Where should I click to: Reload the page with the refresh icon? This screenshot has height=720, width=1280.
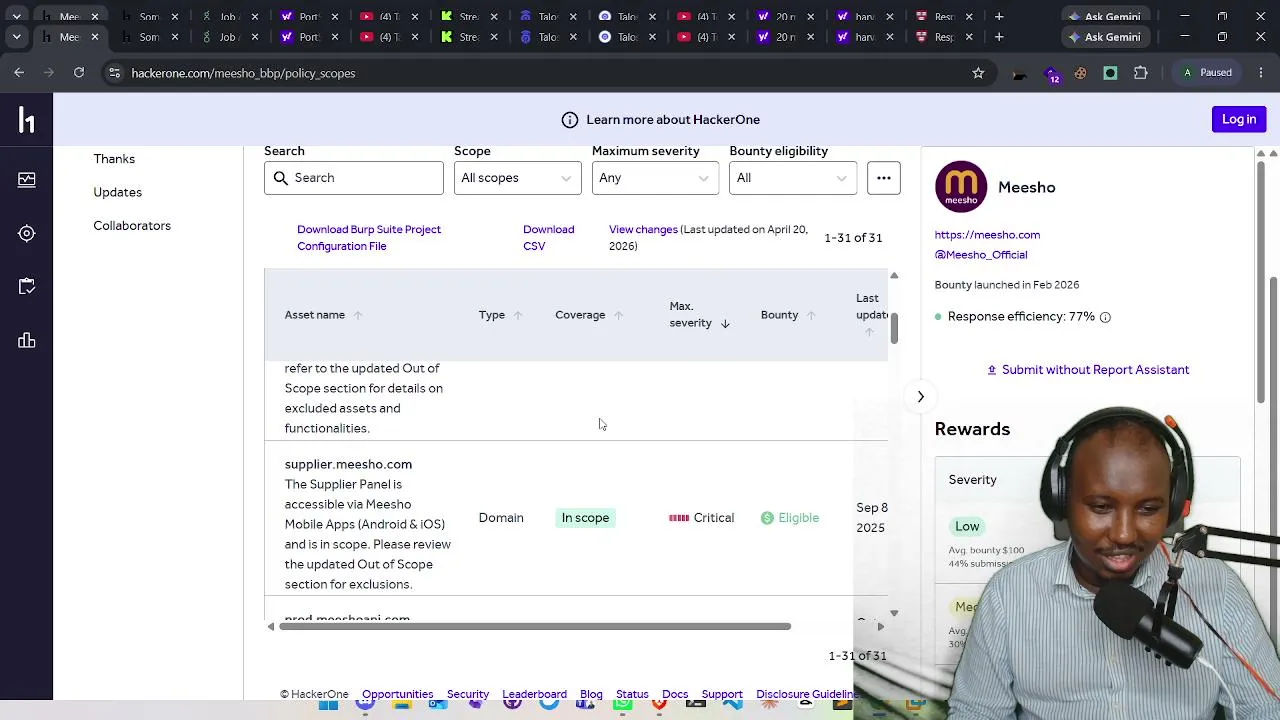pos(79,73)
